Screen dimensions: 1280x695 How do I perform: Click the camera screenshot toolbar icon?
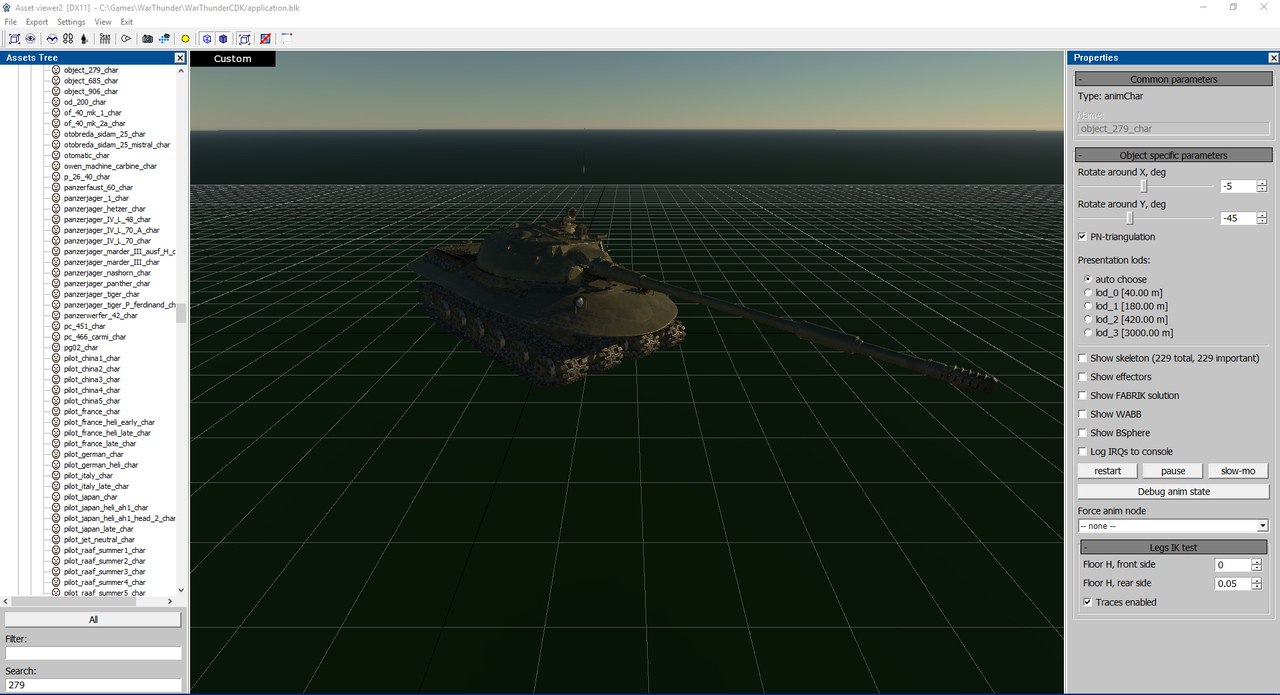point(147,39)
